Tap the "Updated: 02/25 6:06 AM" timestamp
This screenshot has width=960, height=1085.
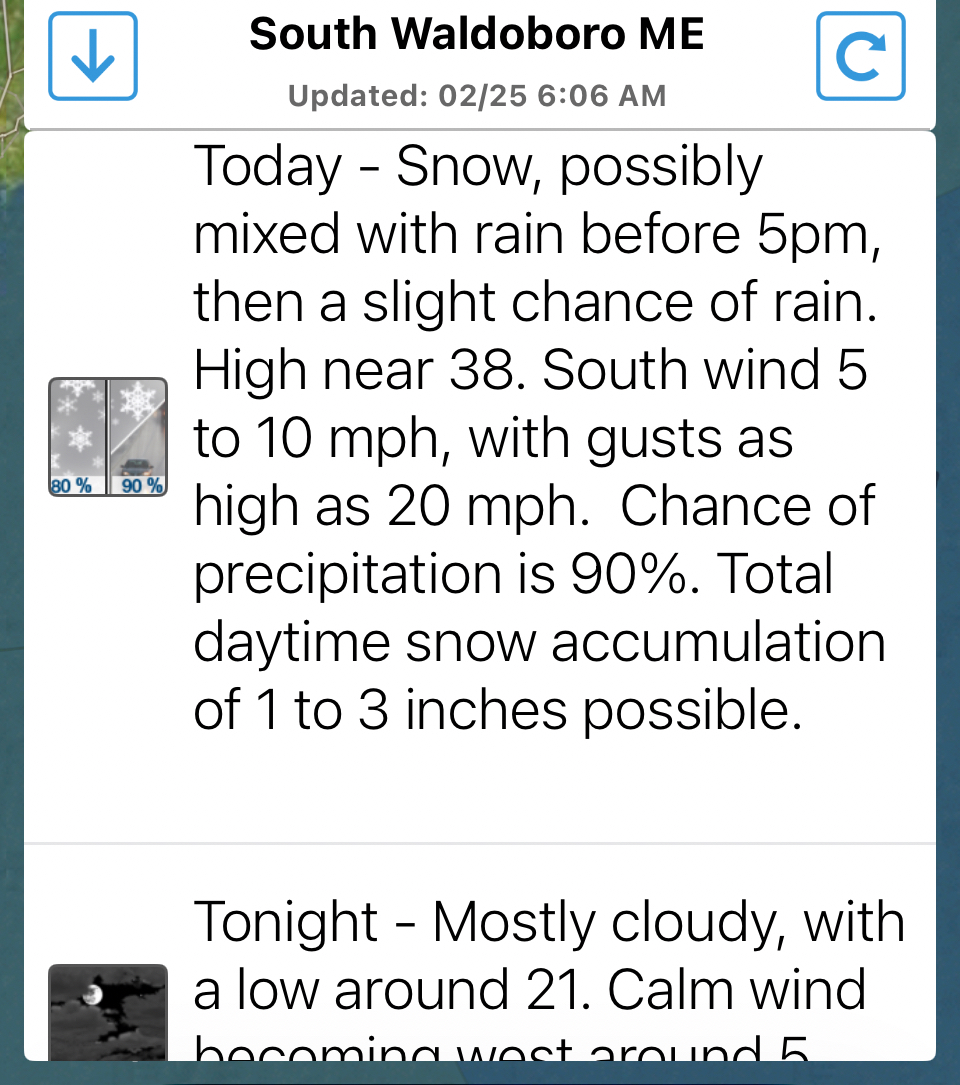[x=477, y=96]
